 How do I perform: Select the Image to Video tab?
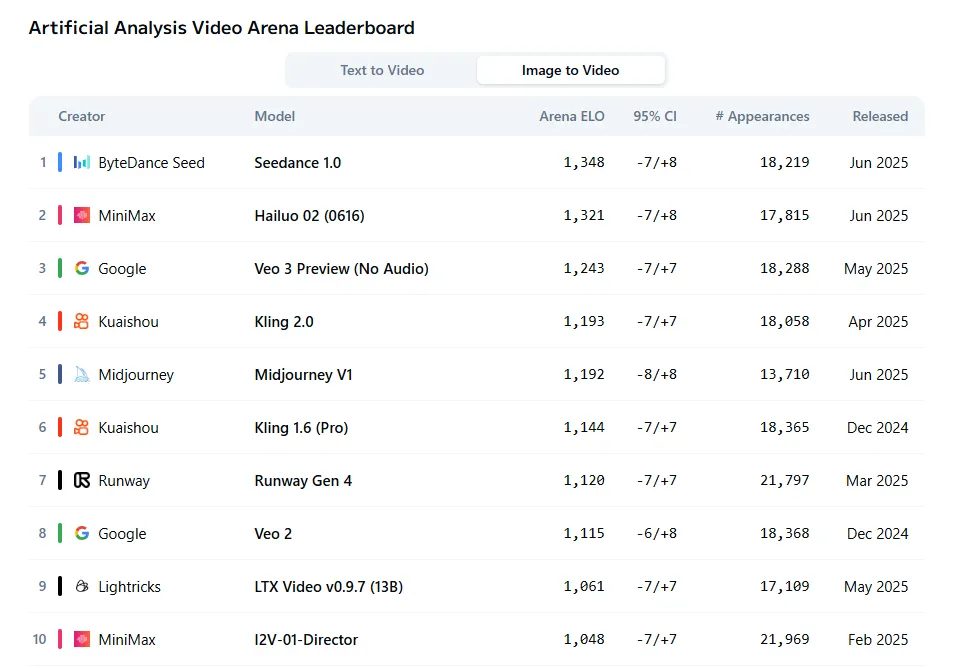[x=570, y=70]
